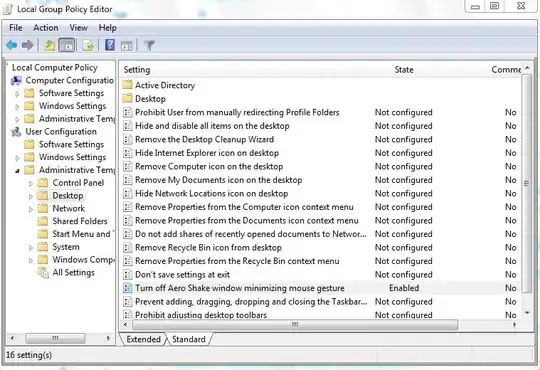Open Help via the question mark icon

(x=110, y=45)
